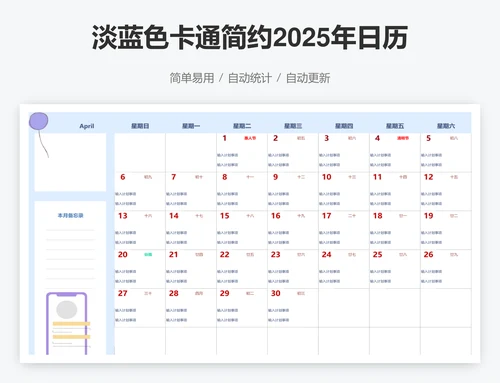Click the subtitle text 自动统计
This screenshot has width=500, height=383.
coord(250,78)
